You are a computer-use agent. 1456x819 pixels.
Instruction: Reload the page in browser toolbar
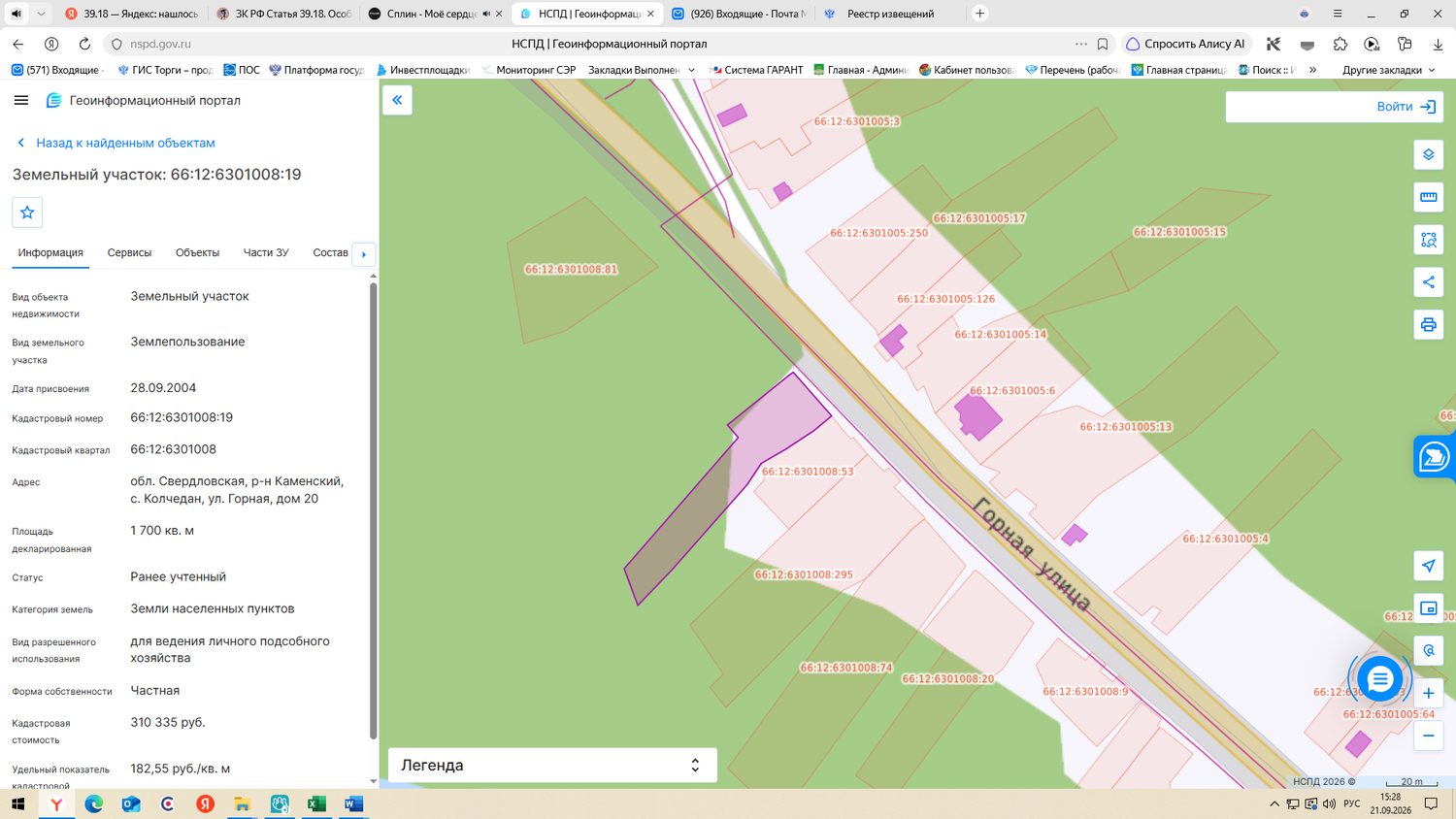84,44
